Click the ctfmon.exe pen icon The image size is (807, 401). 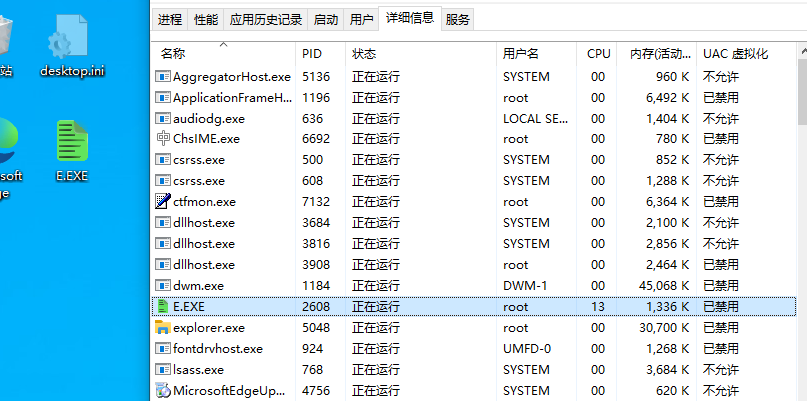click(x=163, y=201)
